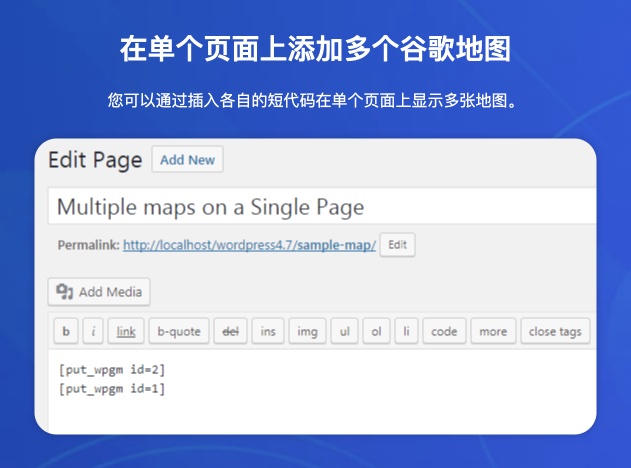Open the localhost sample-map permalink
The width and height of the screenshot is (631, 468).
(x=250, y=245)
